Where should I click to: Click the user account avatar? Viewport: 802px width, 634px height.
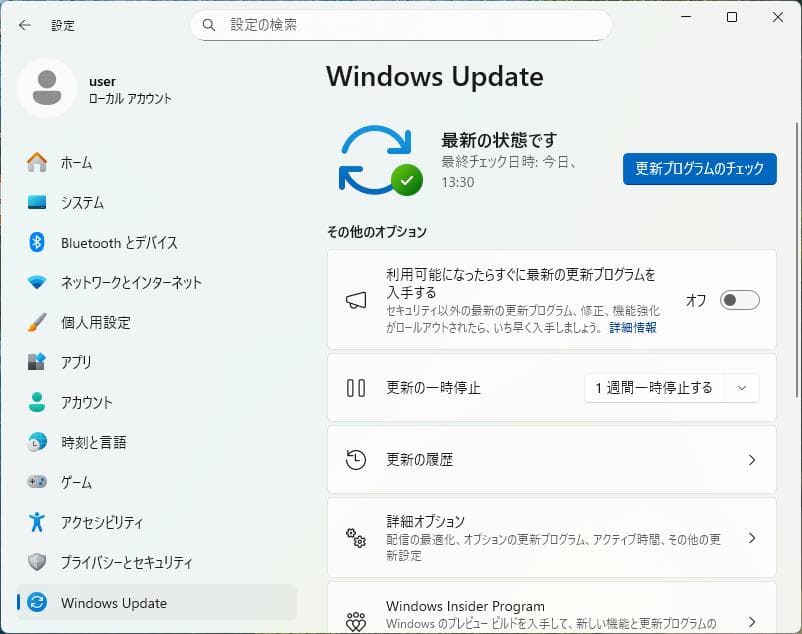coord(46,88)
